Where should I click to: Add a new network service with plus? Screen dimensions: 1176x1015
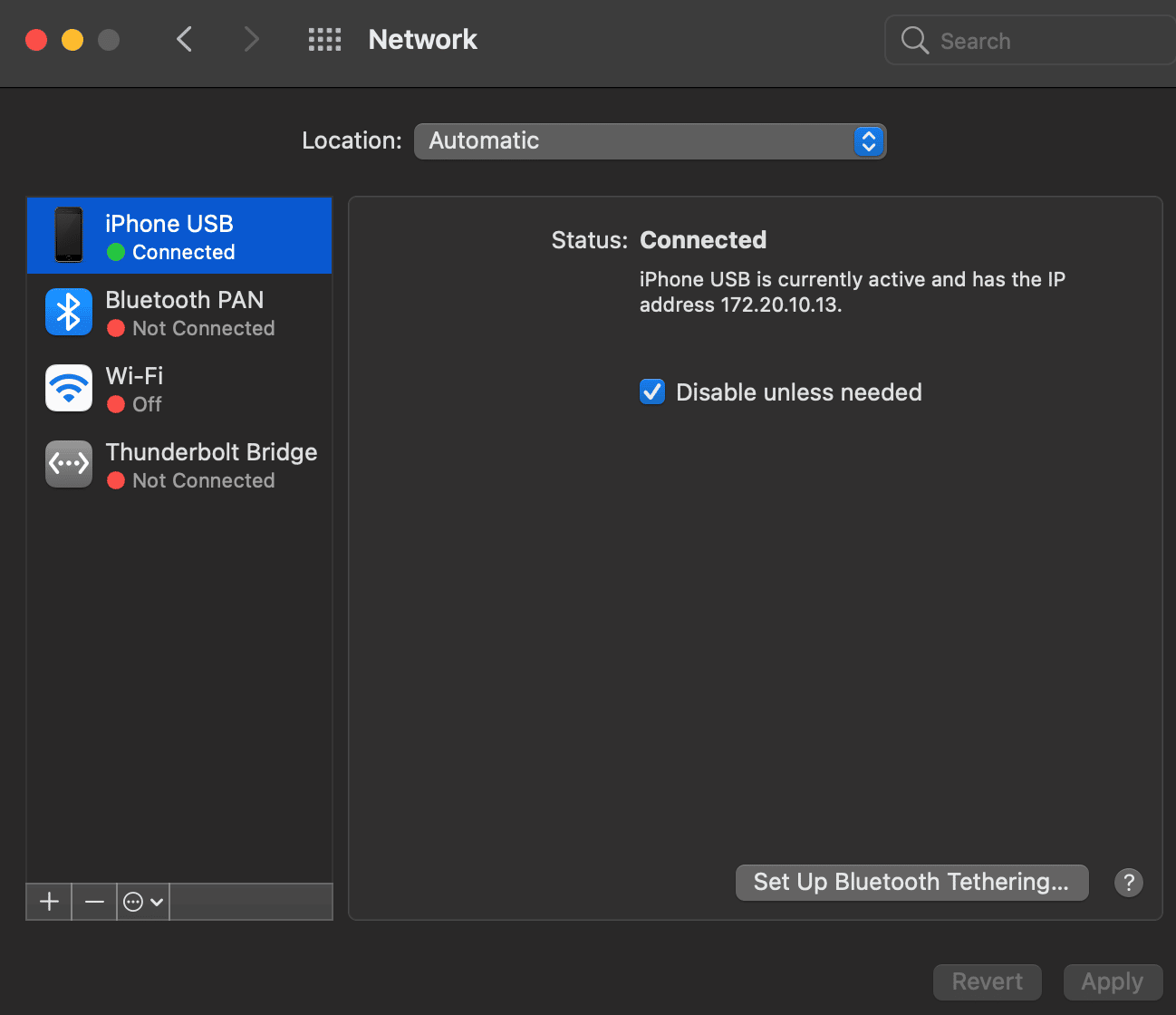[49, 902]
